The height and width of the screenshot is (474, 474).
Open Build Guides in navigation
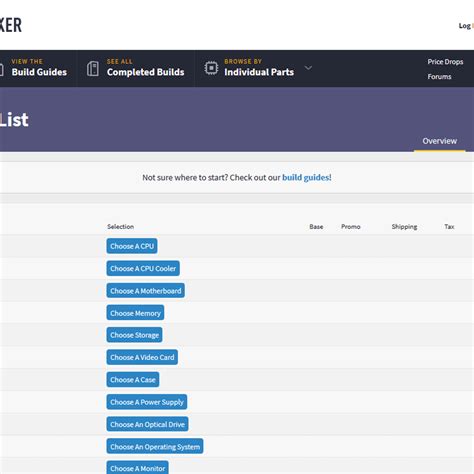tap(39, 67)
